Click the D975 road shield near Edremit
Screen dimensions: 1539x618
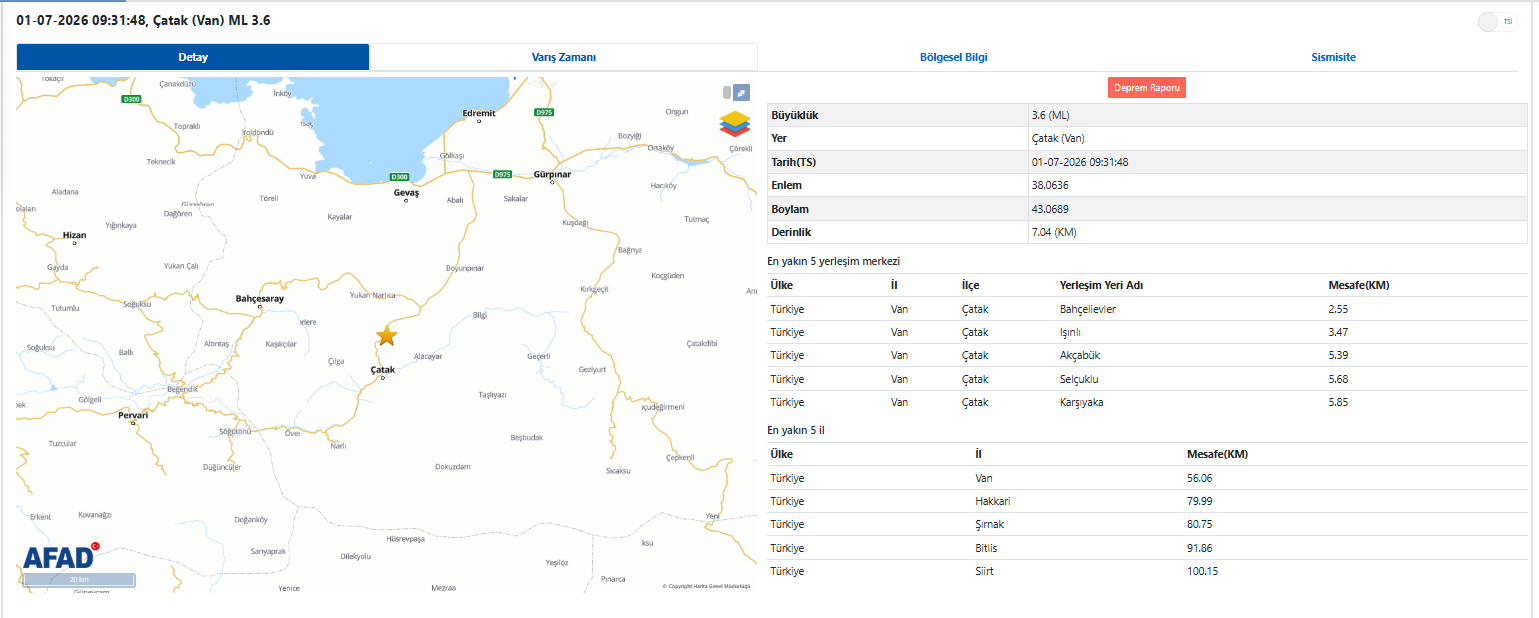tap(543, 112)
